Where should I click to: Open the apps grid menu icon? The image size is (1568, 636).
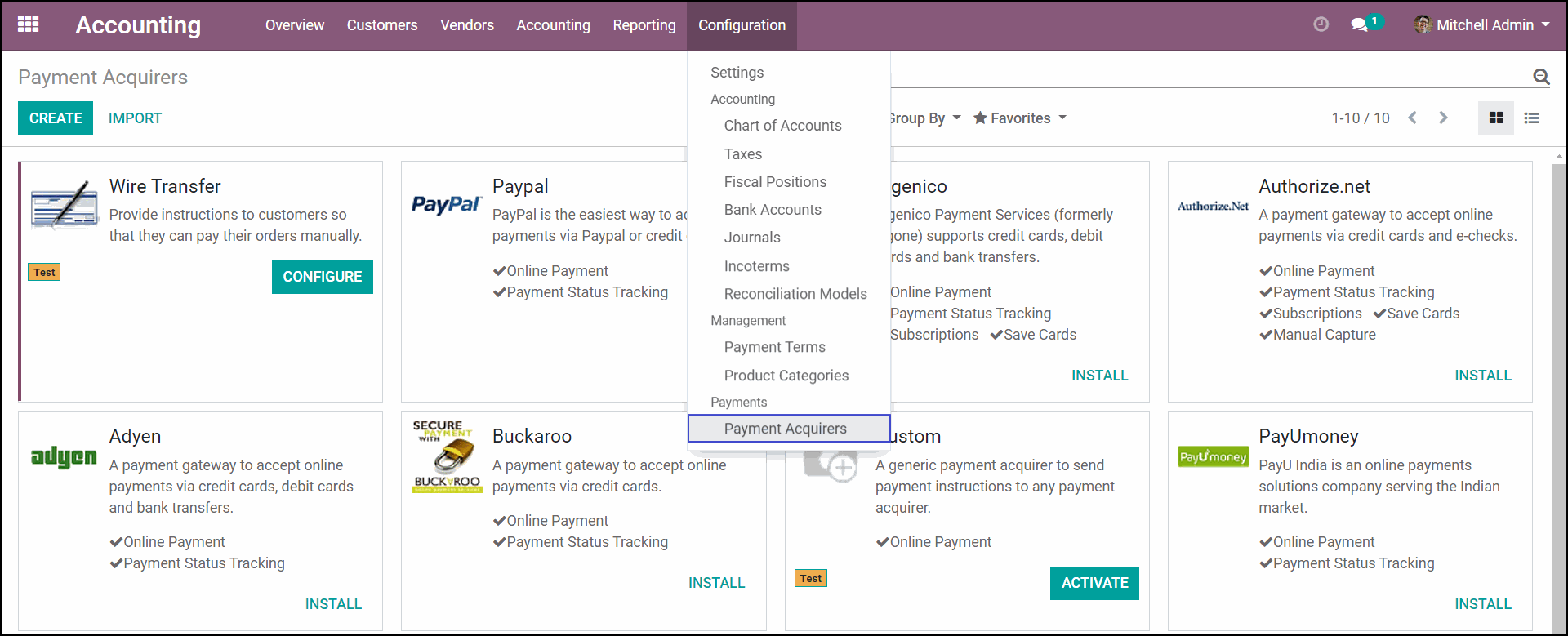pos(29,24)
